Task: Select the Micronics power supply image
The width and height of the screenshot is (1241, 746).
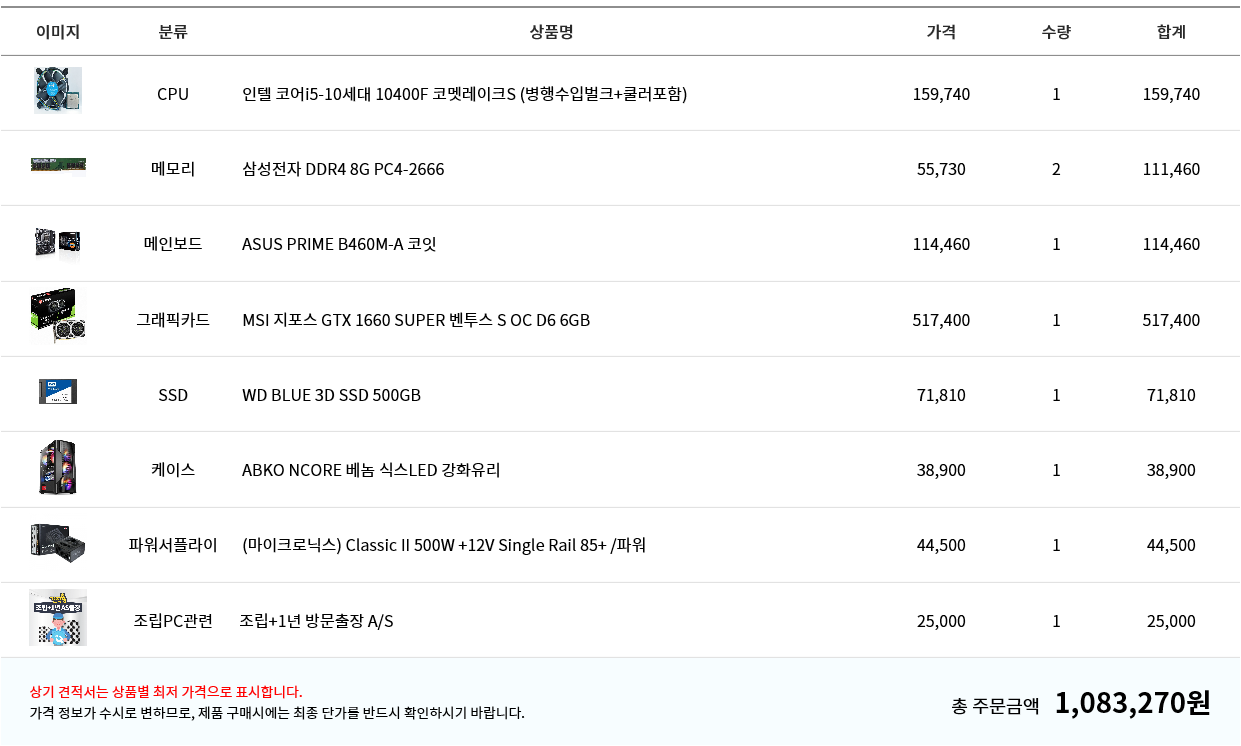Action: click(x=58, y=541)
